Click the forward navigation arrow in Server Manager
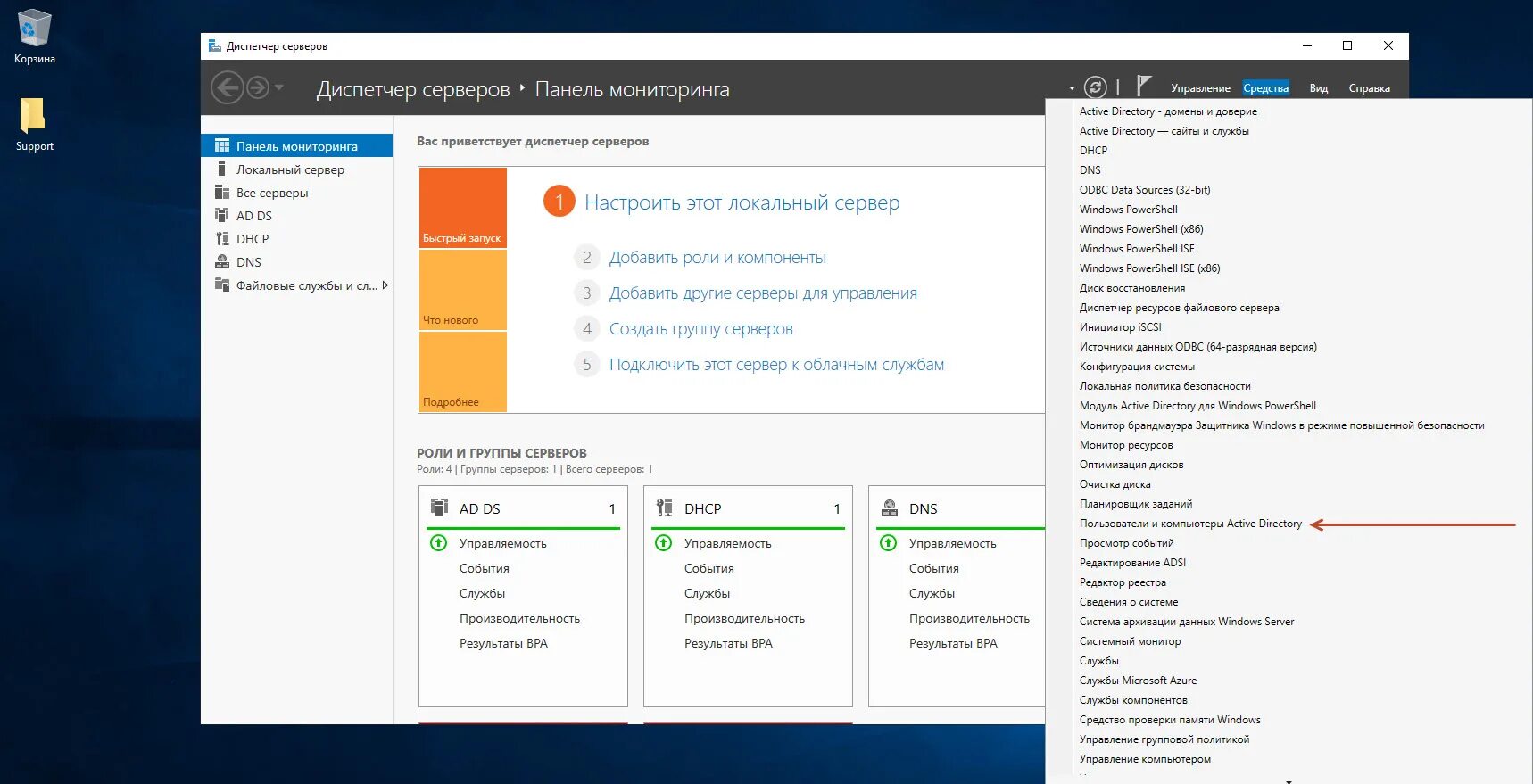The height and width of the screenshot is (784, 1533). [x=258, y=87]
